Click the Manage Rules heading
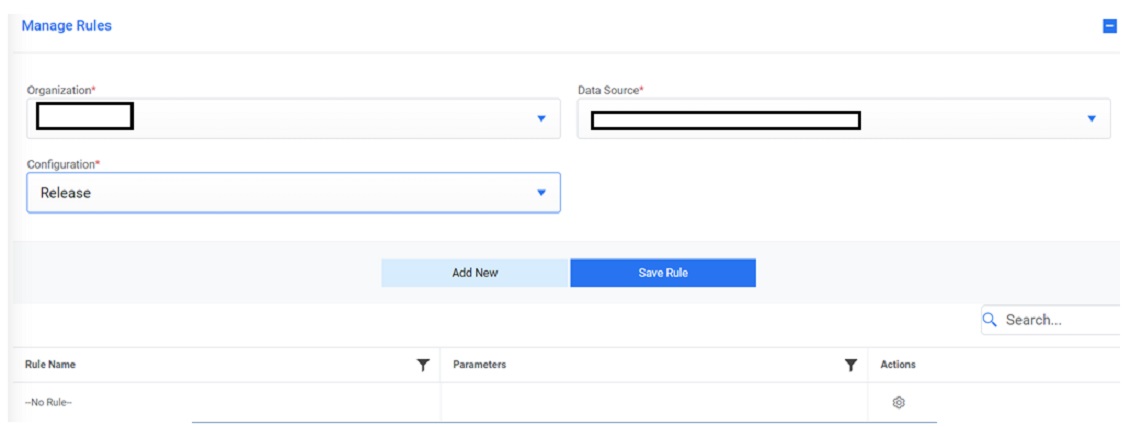This screenshot has width=1132, height=427. [67, 26]
